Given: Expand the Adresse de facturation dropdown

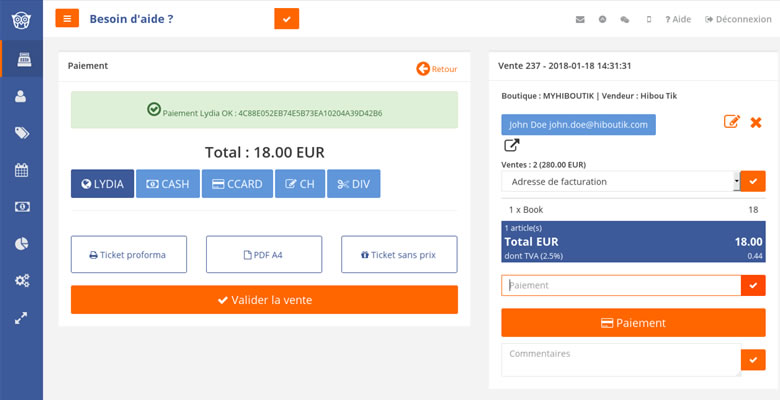Looking at the screenshot, I should (x=621, y=182).
